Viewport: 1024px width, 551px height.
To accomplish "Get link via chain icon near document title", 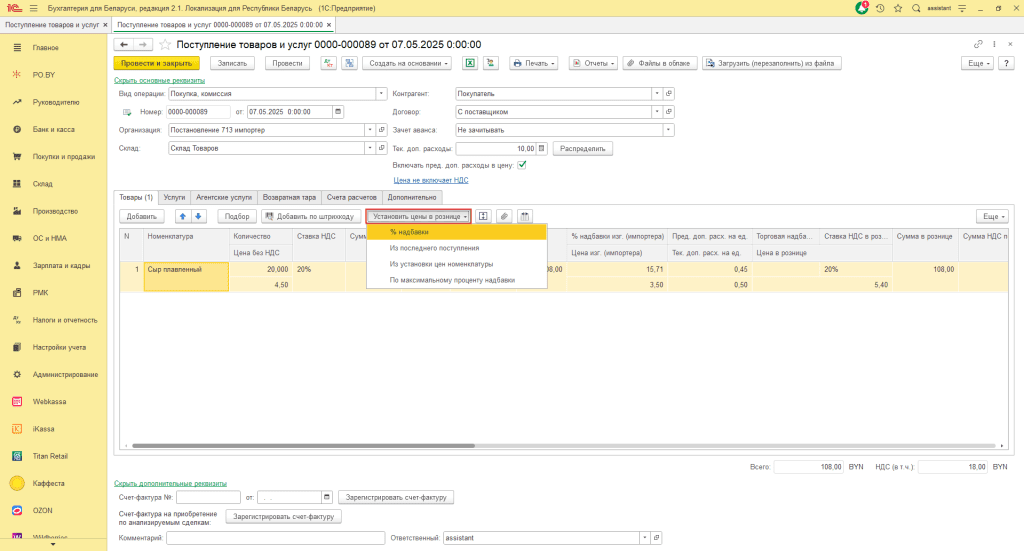I will pos(978,44).
